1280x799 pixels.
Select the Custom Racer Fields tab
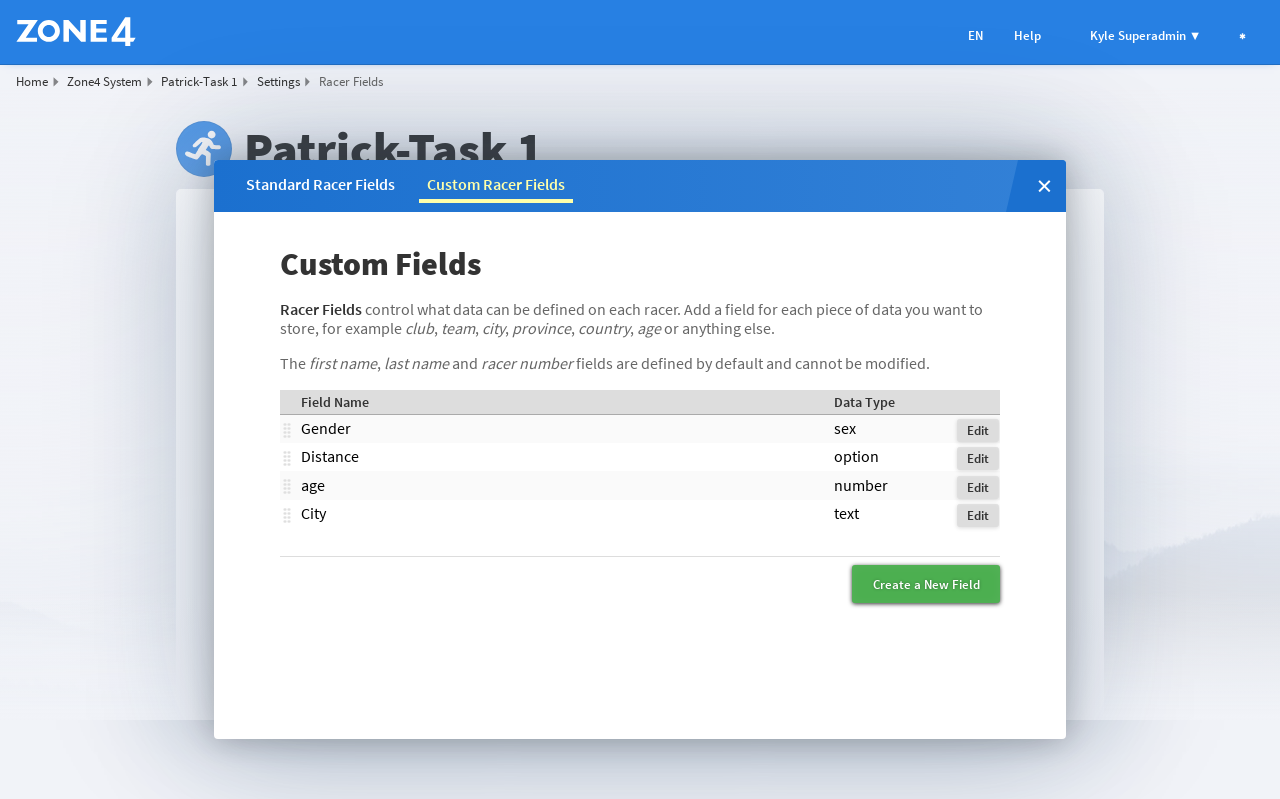[496, 185]
